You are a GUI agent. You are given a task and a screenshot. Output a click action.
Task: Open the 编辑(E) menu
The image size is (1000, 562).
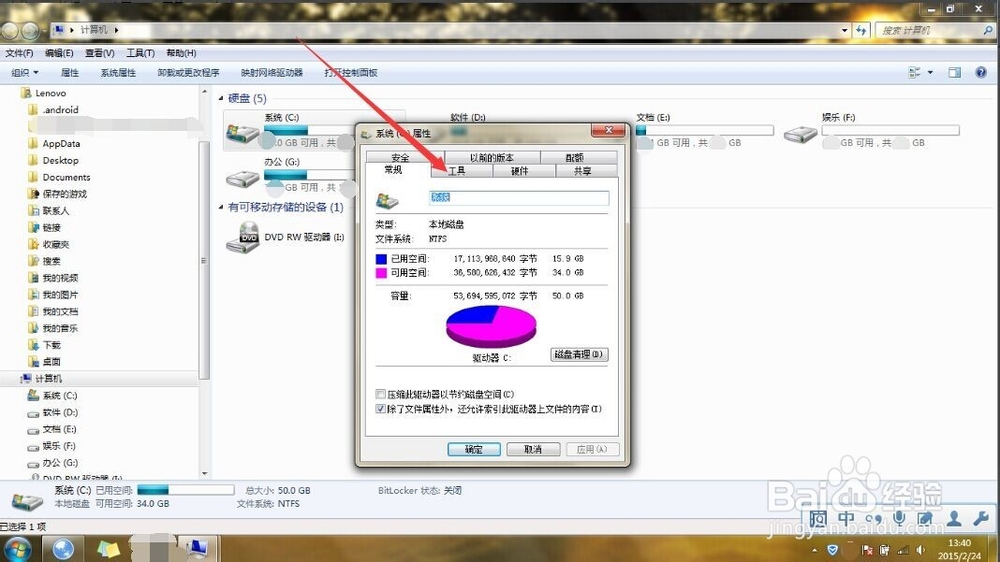[59, 53]
